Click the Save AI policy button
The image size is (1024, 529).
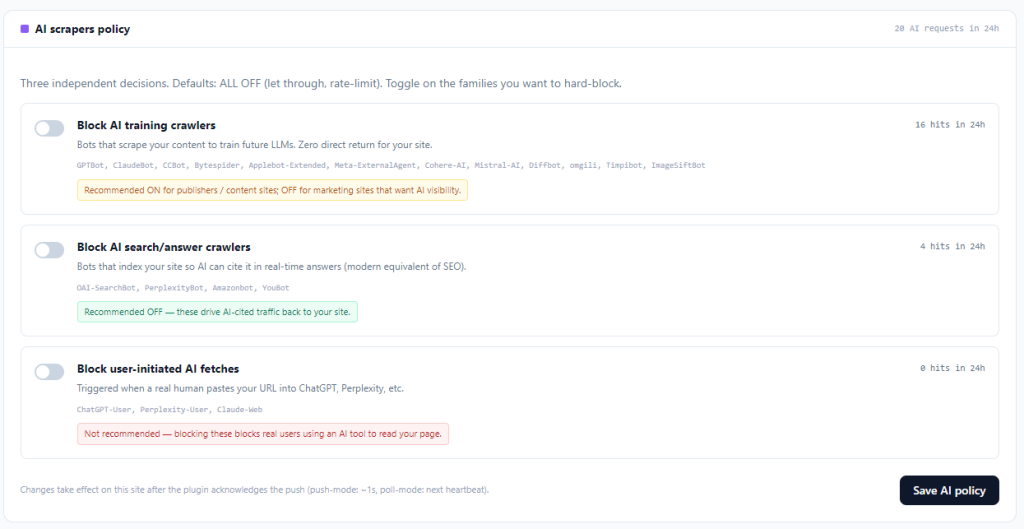point(949,490)
